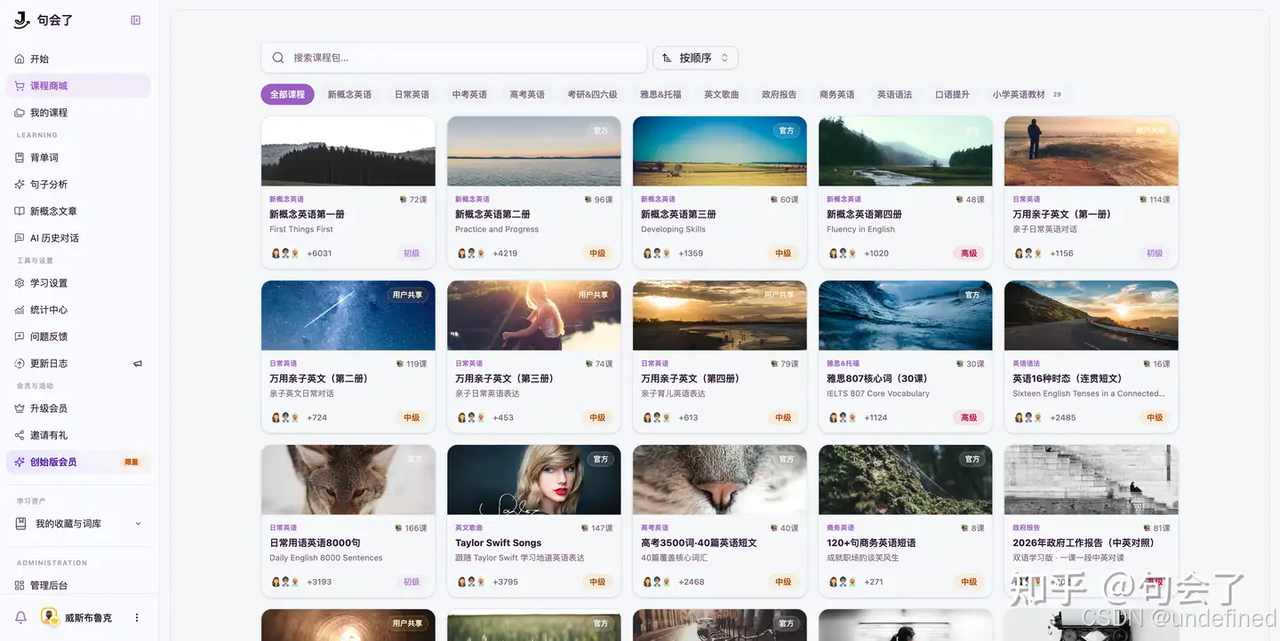Filter courses by 雅思&托福
Screen dimensions: 1280x641
tap(661, 94)
